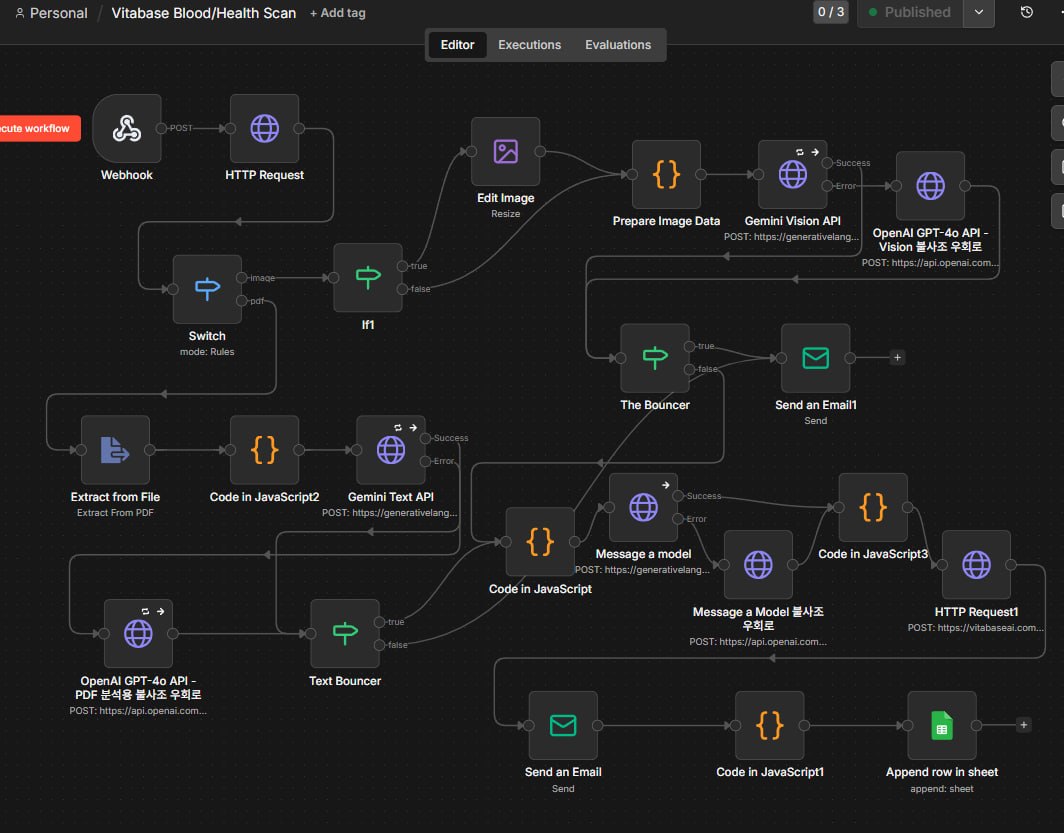Switch to the Editor tab
Screen dimensions: 1064x833
[457, 45]
